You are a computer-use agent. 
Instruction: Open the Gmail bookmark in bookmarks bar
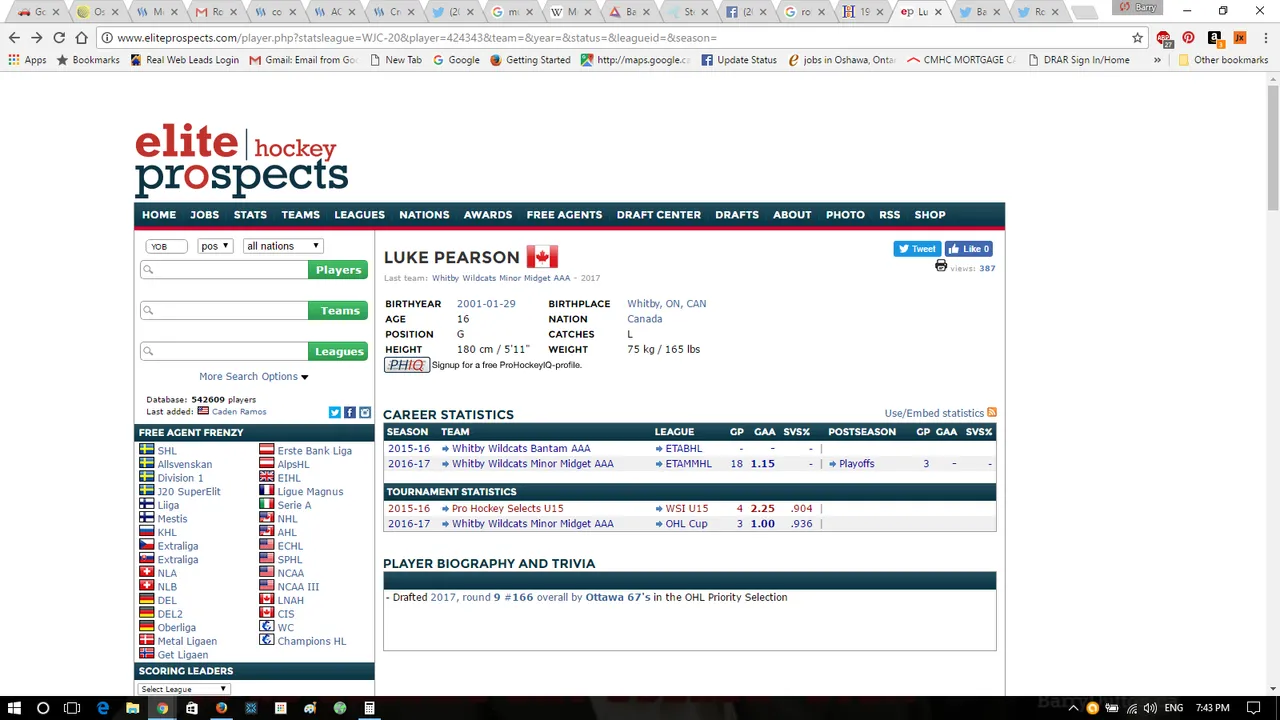click(x=303, y=60)
